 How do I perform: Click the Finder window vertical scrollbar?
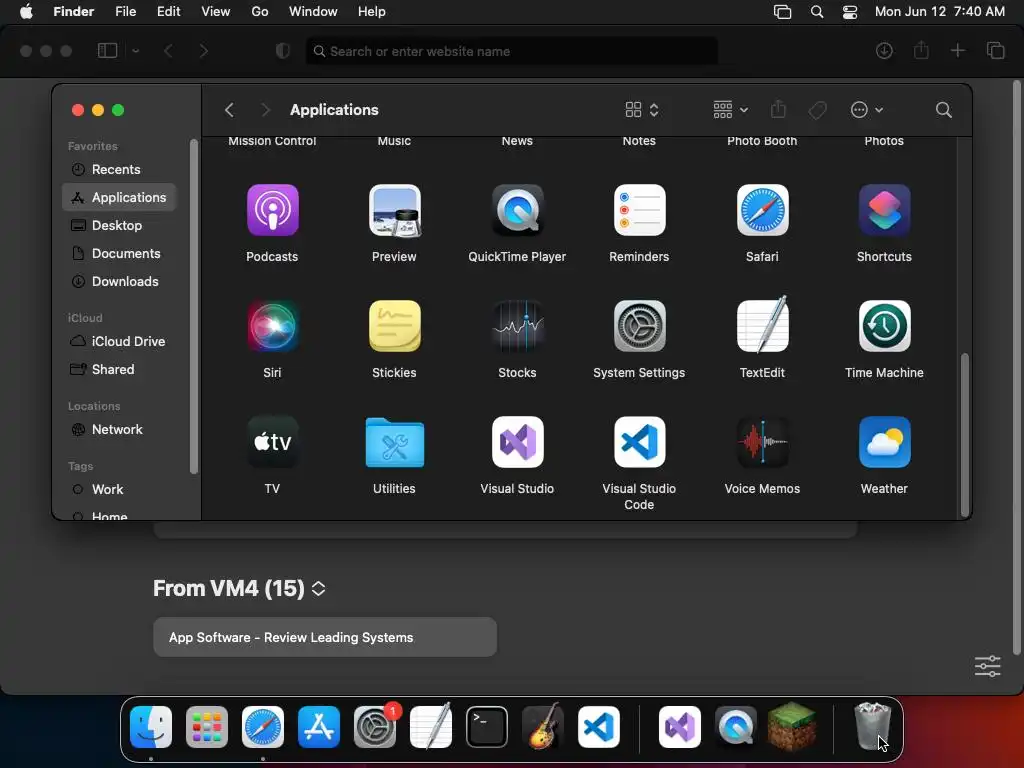tap(964, 435)
